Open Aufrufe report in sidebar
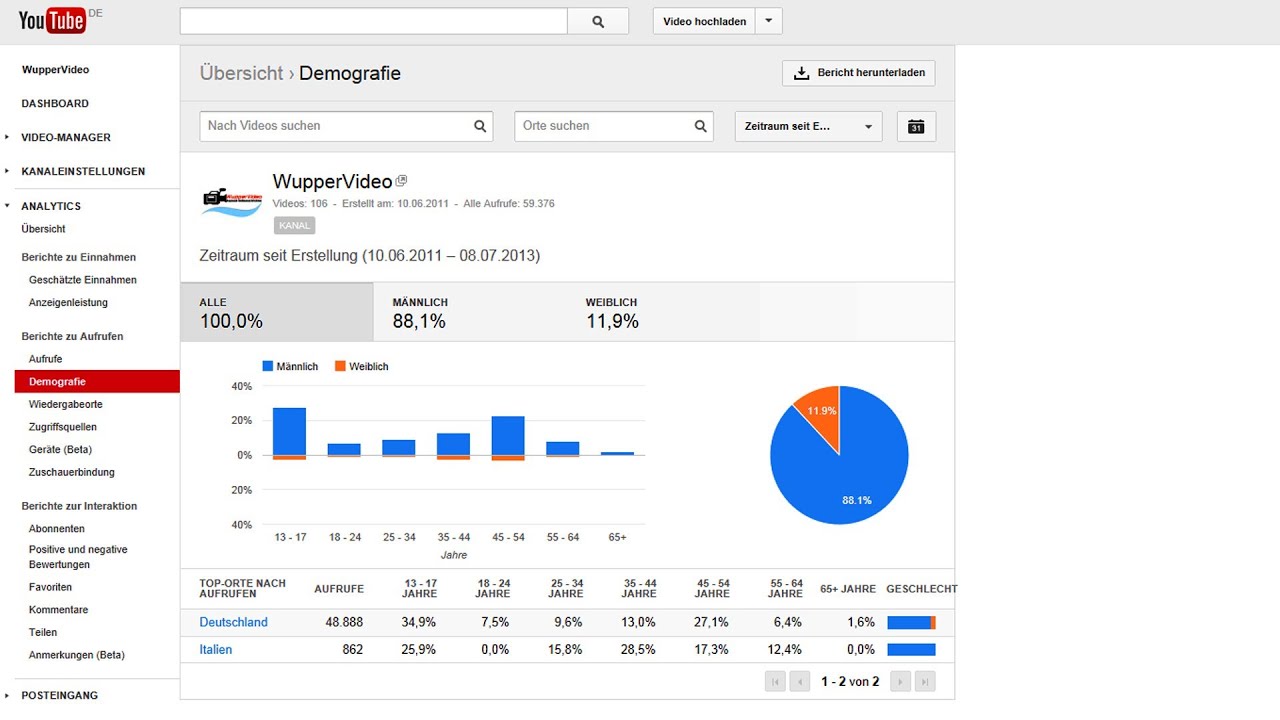 tap(46, 359)
